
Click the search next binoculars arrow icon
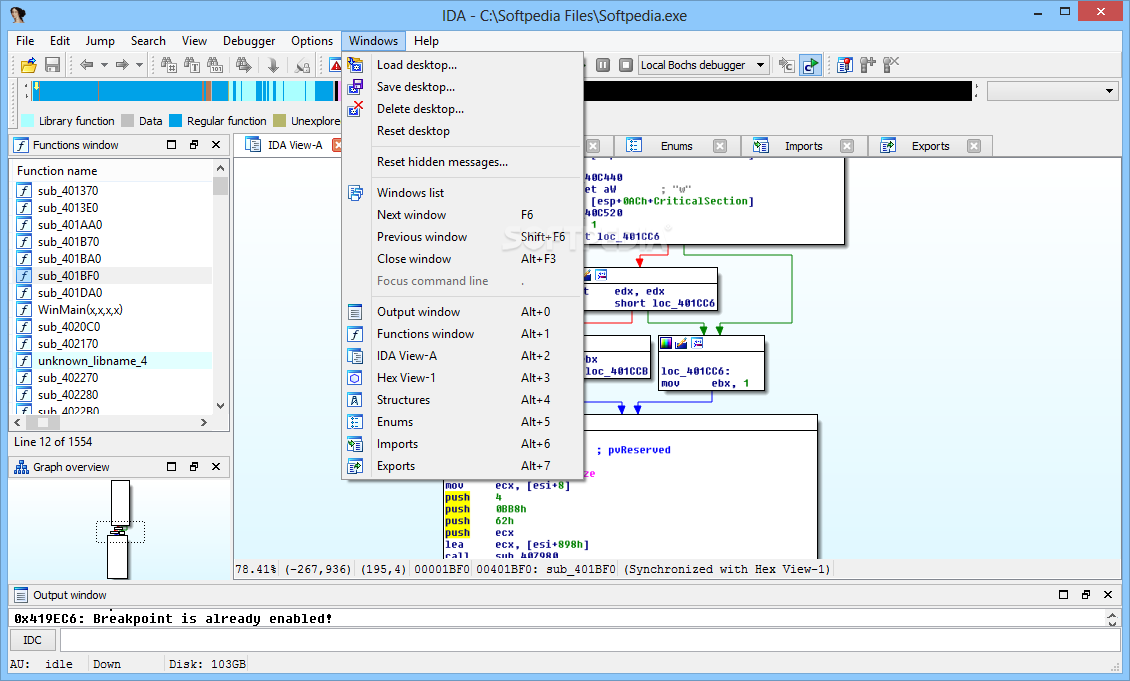tap(244, 66)
